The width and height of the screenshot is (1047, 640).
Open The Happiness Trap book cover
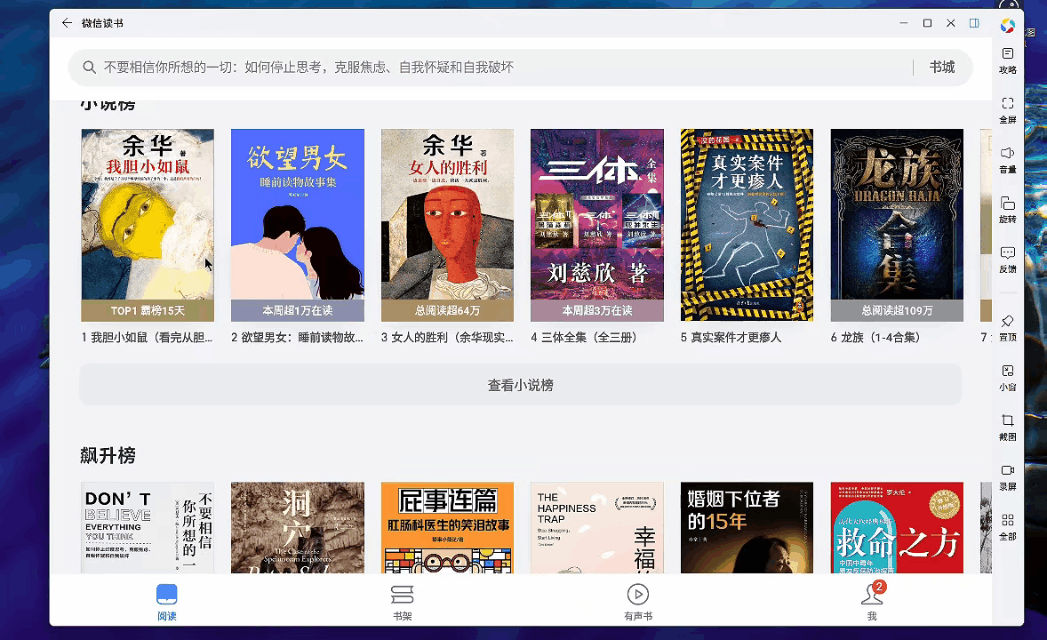click(x=598, y=528)
